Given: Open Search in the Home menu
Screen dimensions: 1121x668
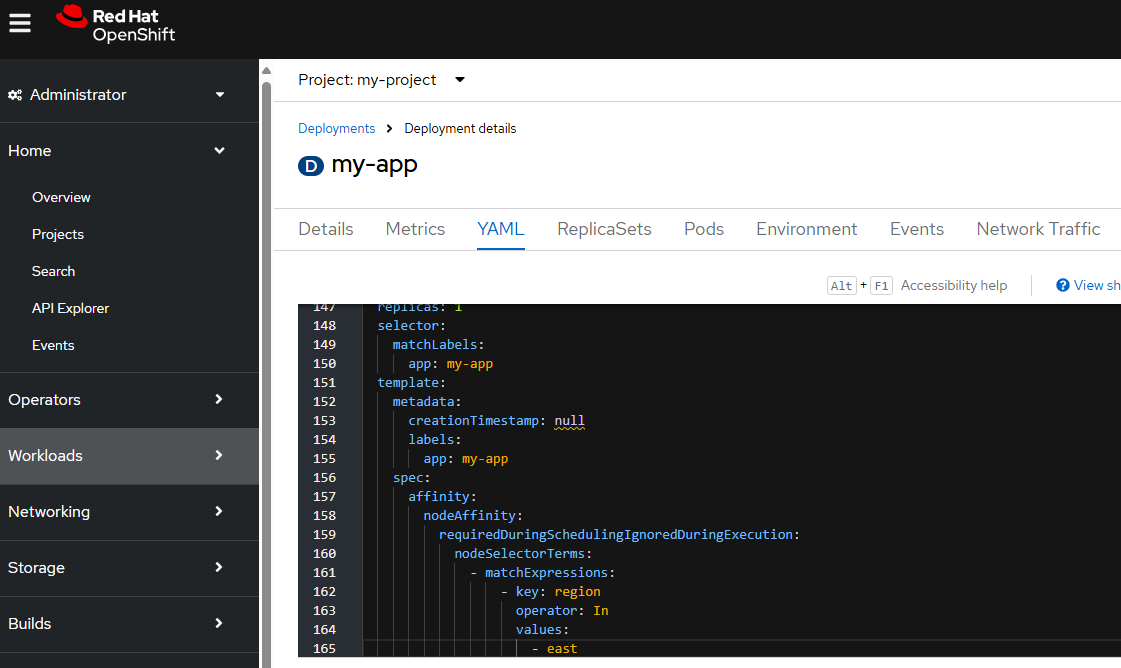Looking at the screenshot, I should coord(54,271).
